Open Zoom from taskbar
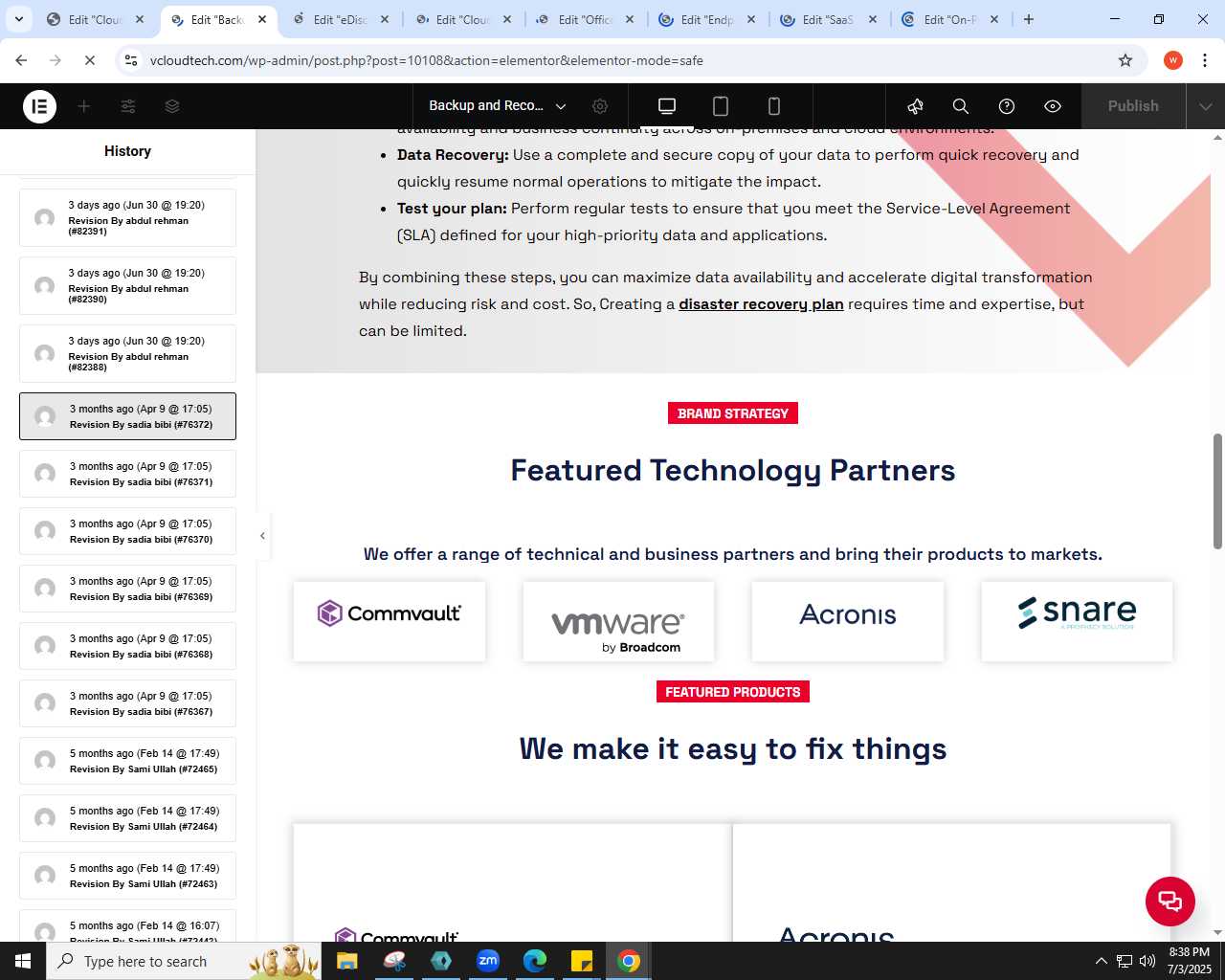The image size is (1225, 980). click(x=488, y=961)
